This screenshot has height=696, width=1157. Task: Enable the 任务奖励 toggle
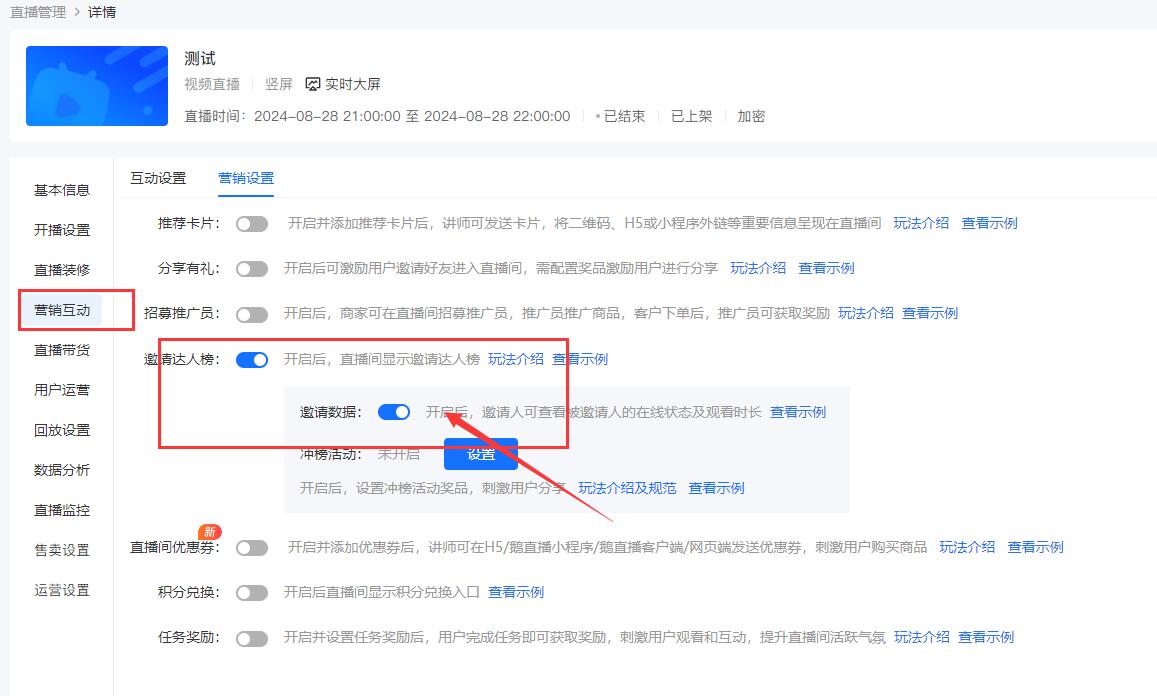251,637
